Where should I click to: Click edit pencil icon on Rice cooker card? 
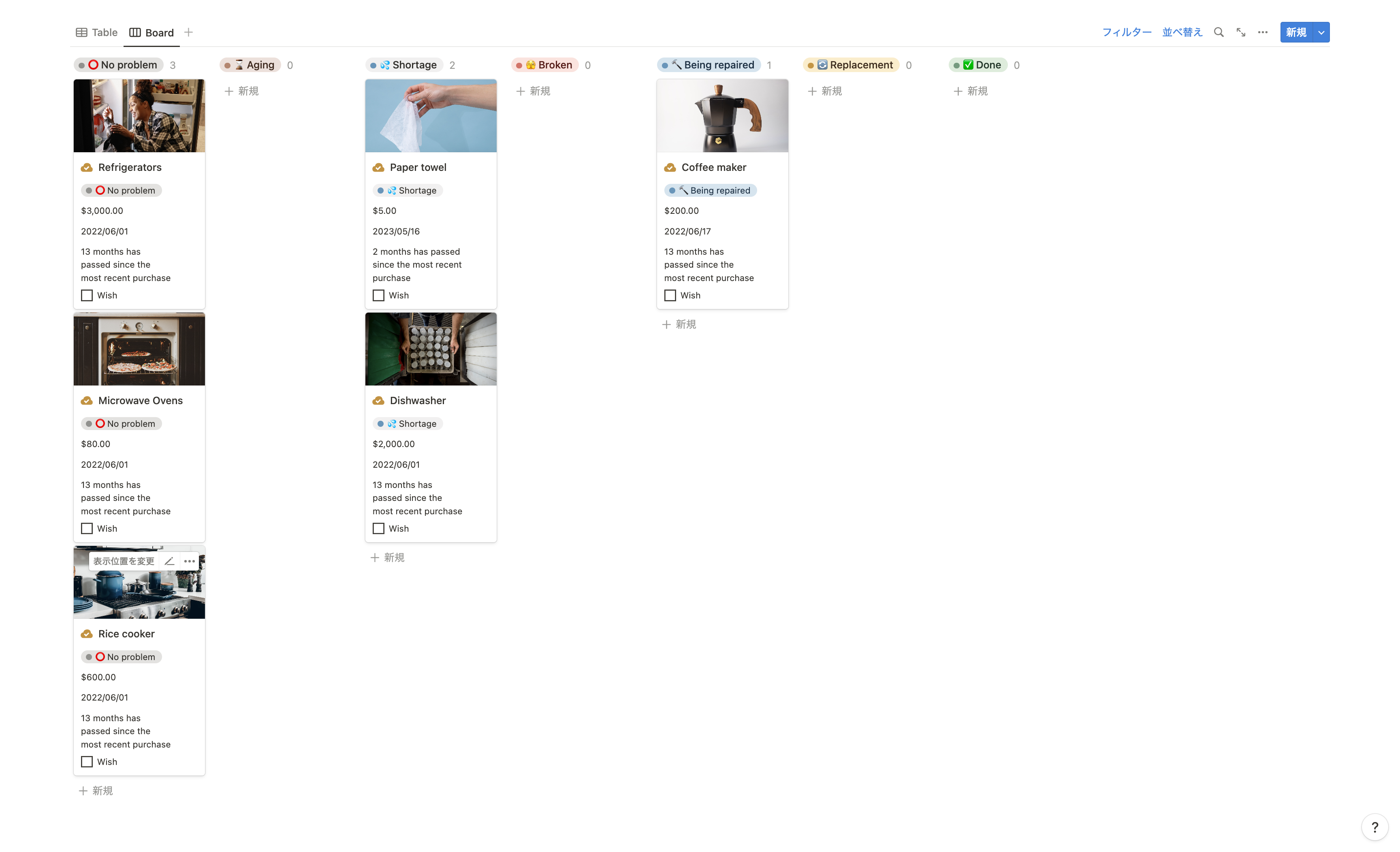[169, 561]
